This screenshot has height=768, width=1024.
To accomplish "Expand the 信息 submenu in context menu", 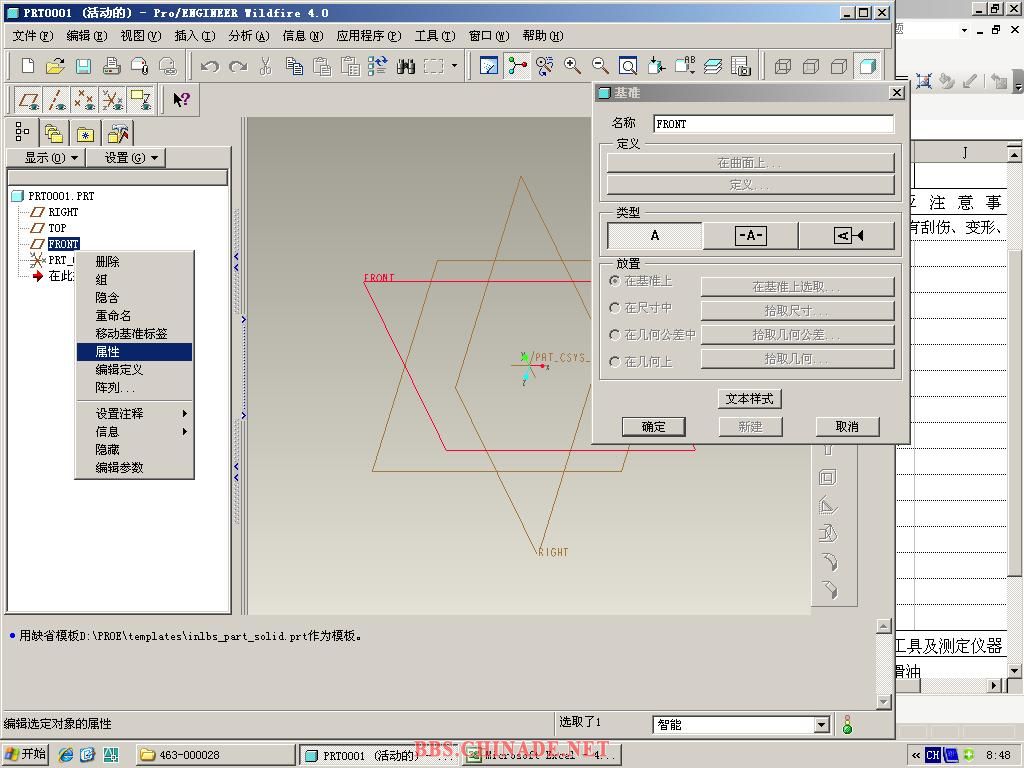I will pyautogui.click(x=135, y=432).
